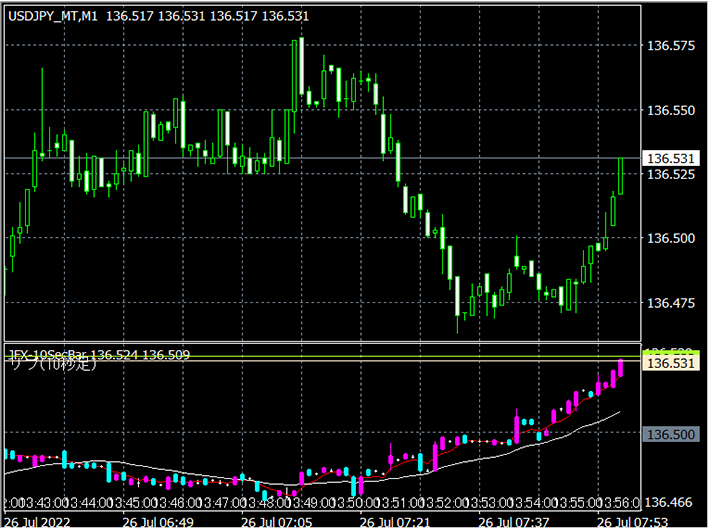Viewport: 709px width, 528px height.
Task: Click the 136.466 sub-window axis label
Action: pos(668,502)
